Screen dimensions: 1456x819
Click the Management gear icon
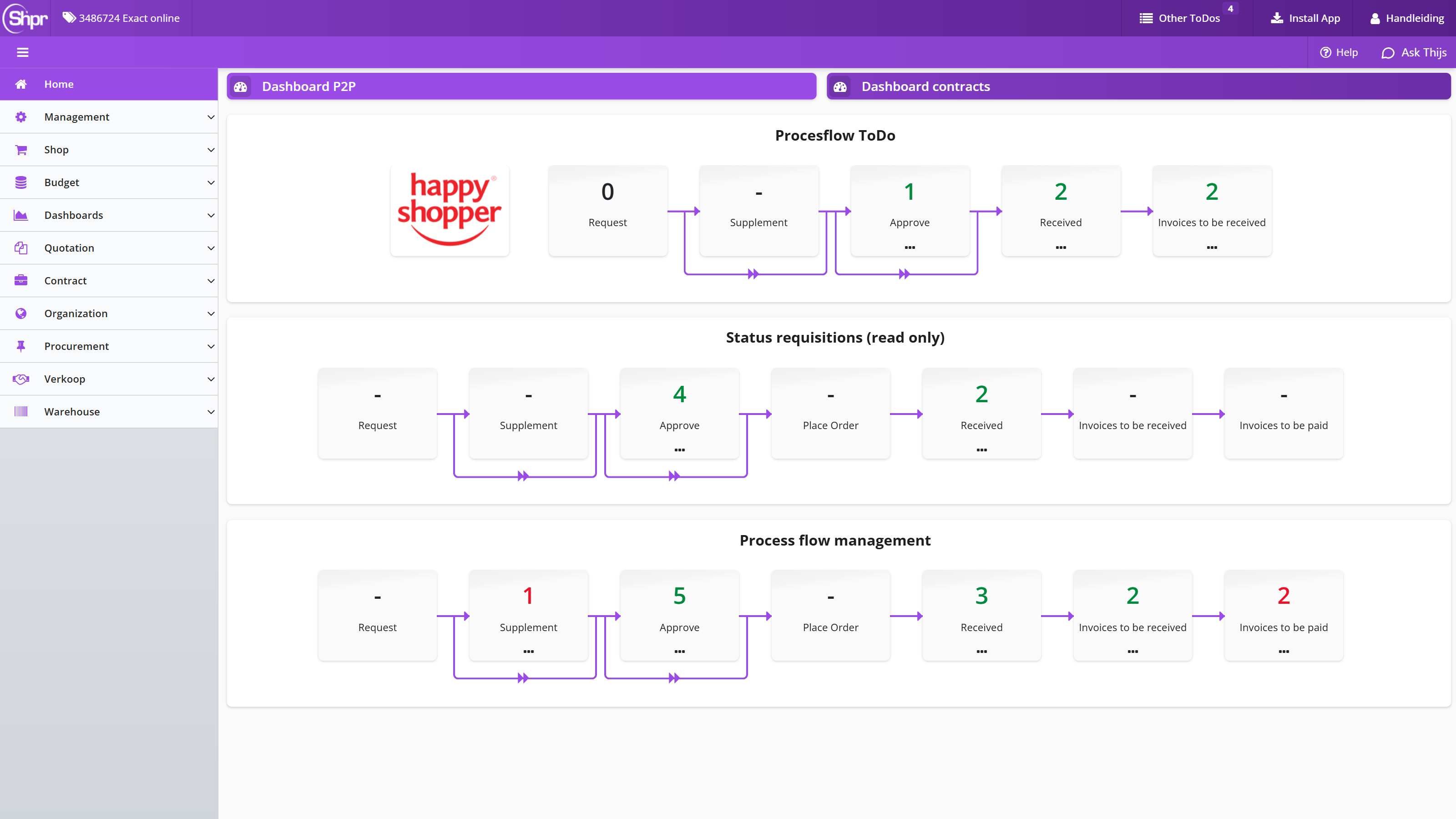click(x=21, y=117)
